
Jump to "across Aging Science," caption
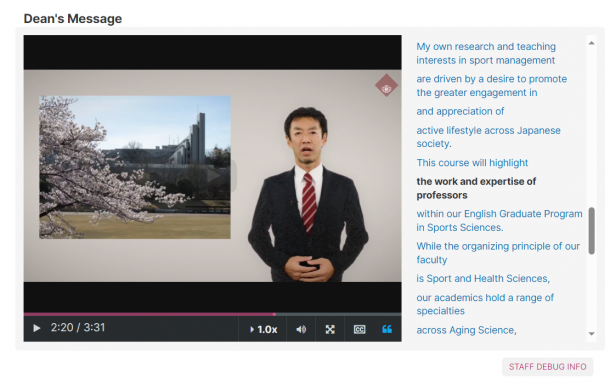click(x=466, y=330)
